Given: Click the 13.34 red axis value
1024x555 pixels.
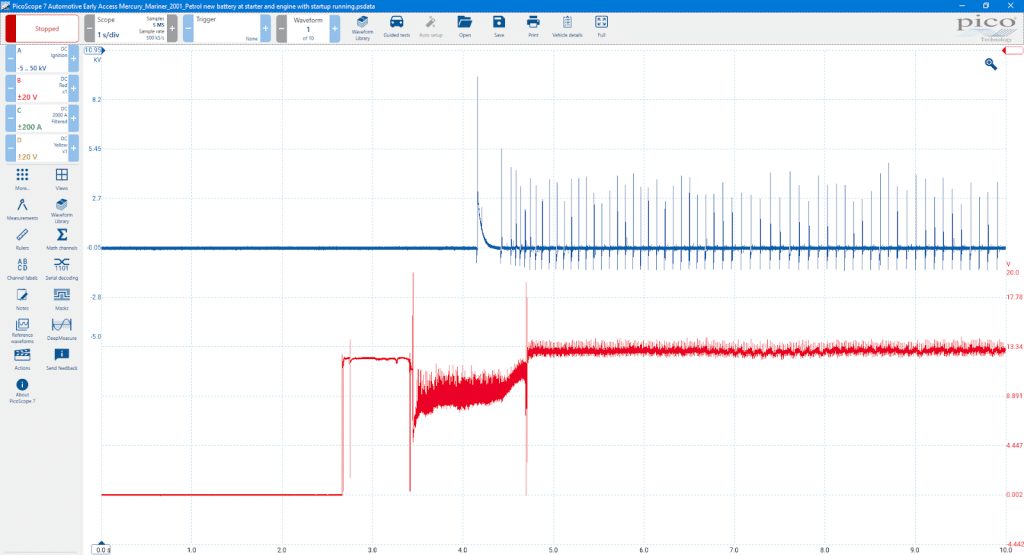Looking at the screenshot, I should pyautogui.click(x=1014, y=347).
